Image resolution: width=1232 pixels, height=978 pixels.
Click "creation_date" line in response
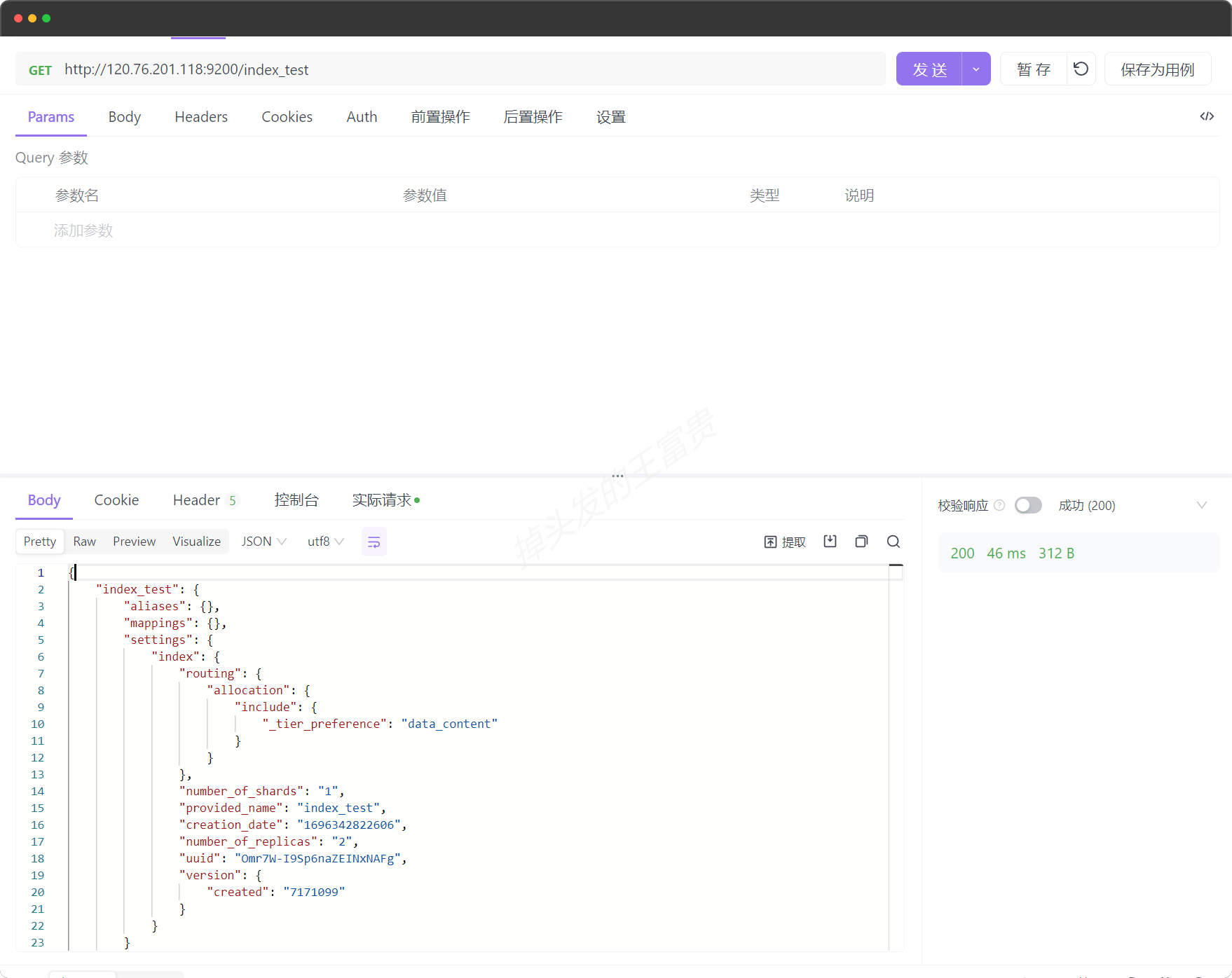[x=293, y=825]
